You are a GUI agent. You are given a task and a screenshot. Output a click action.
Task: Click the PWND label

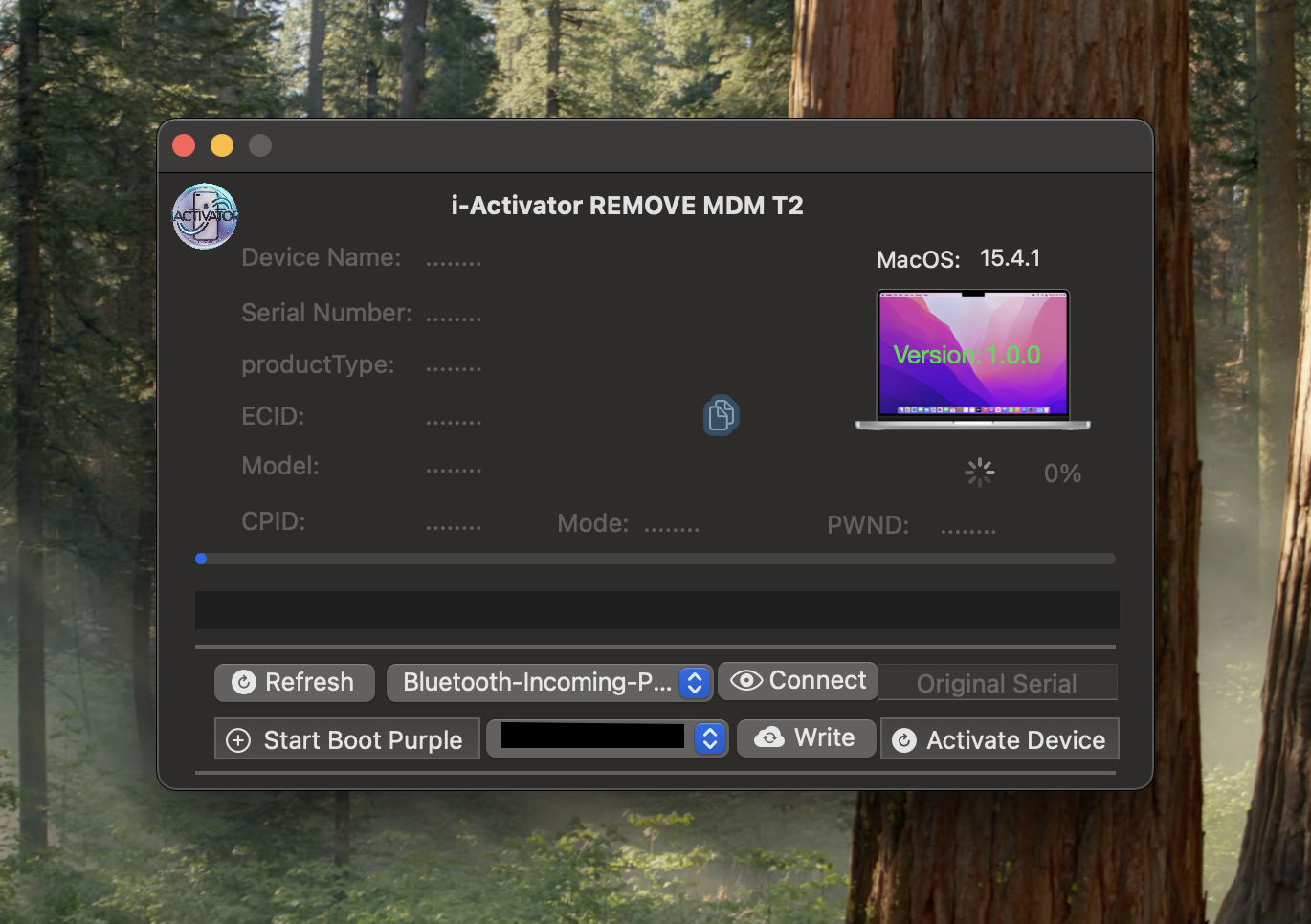(x=868, y=525)
